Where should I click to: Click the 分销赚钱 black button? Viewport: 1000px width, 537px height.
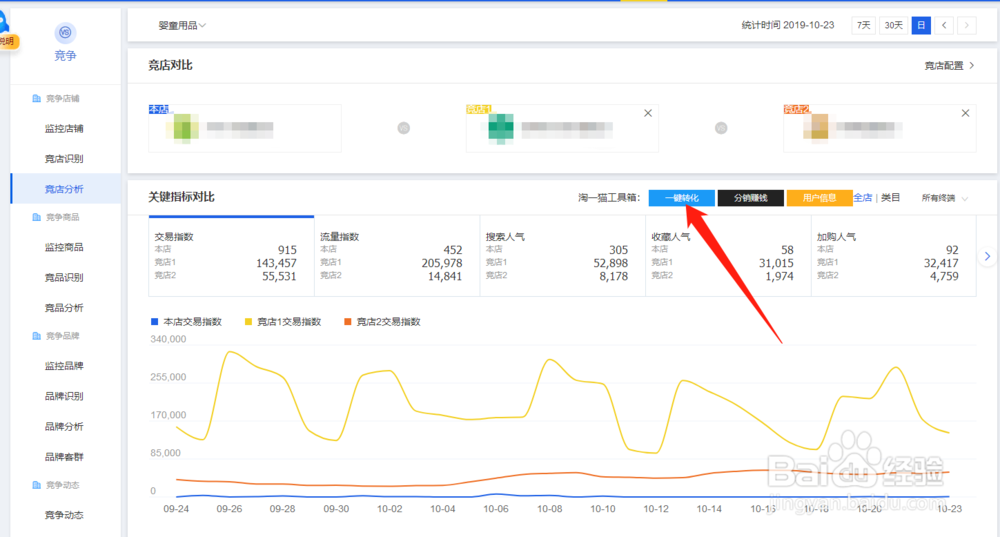(x=751, y=198)
